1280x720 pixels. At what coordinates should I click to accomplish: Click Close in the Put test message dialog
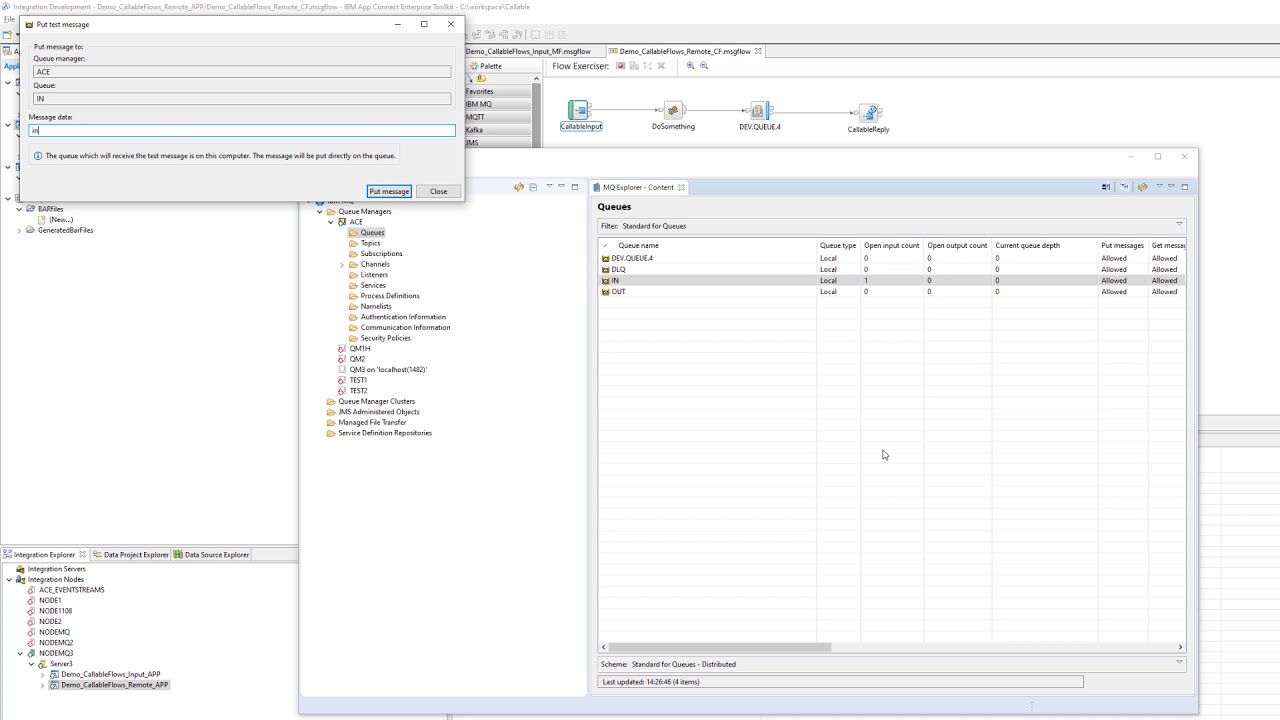click(438, 191)
